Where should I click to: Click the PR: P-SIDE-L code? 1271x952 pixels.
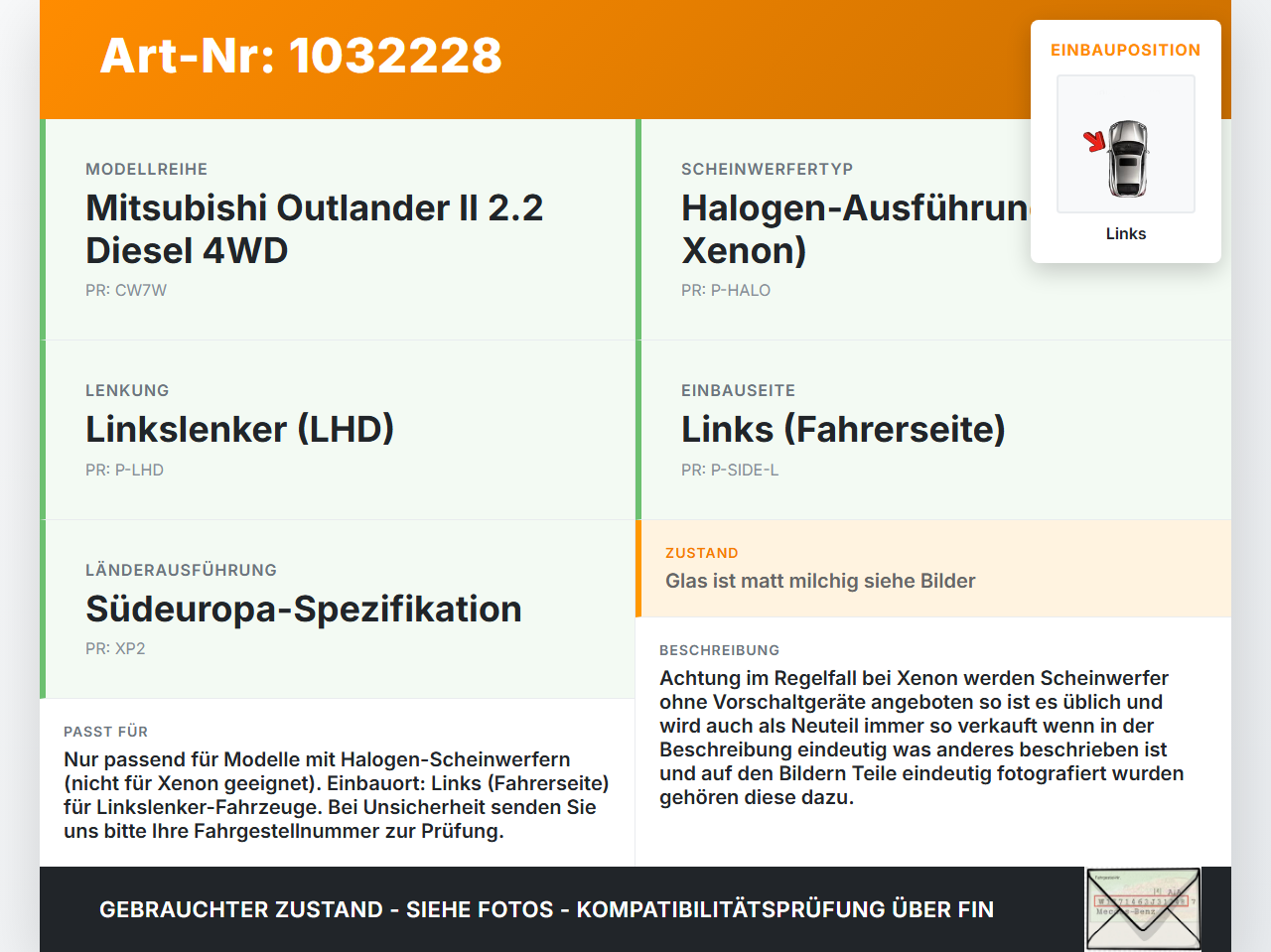click(x=730, y=470)
